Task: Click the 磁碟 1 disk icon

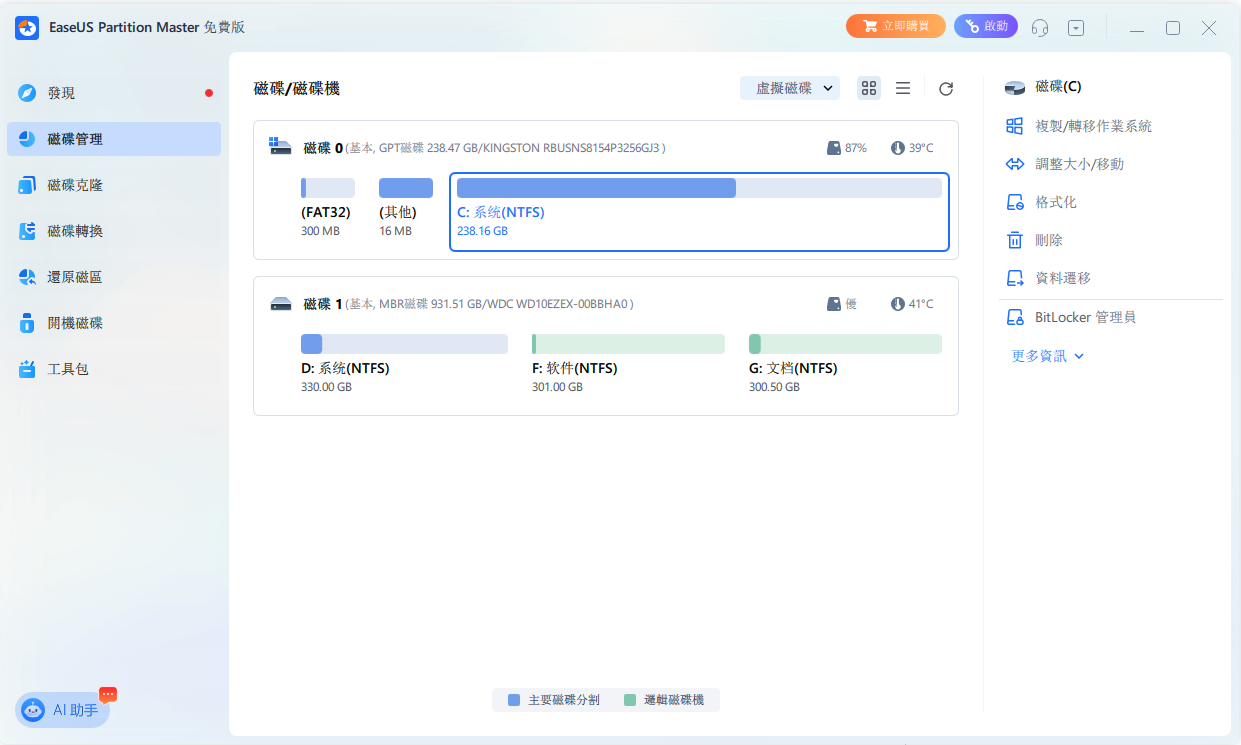Action: tap(280, 304)
